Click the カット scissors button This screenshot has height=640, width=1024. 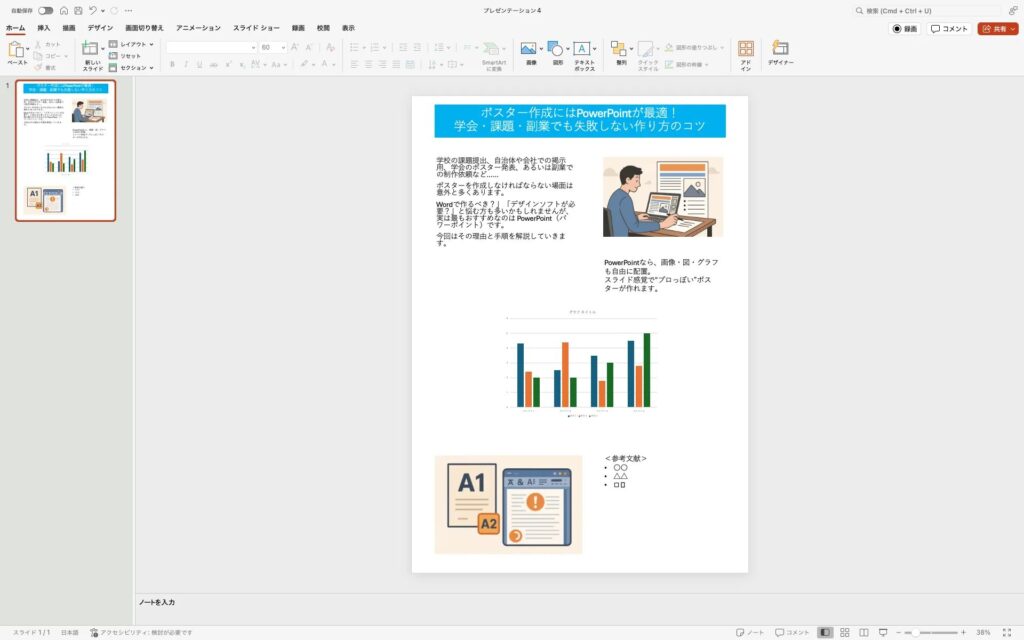coord(48,44)
